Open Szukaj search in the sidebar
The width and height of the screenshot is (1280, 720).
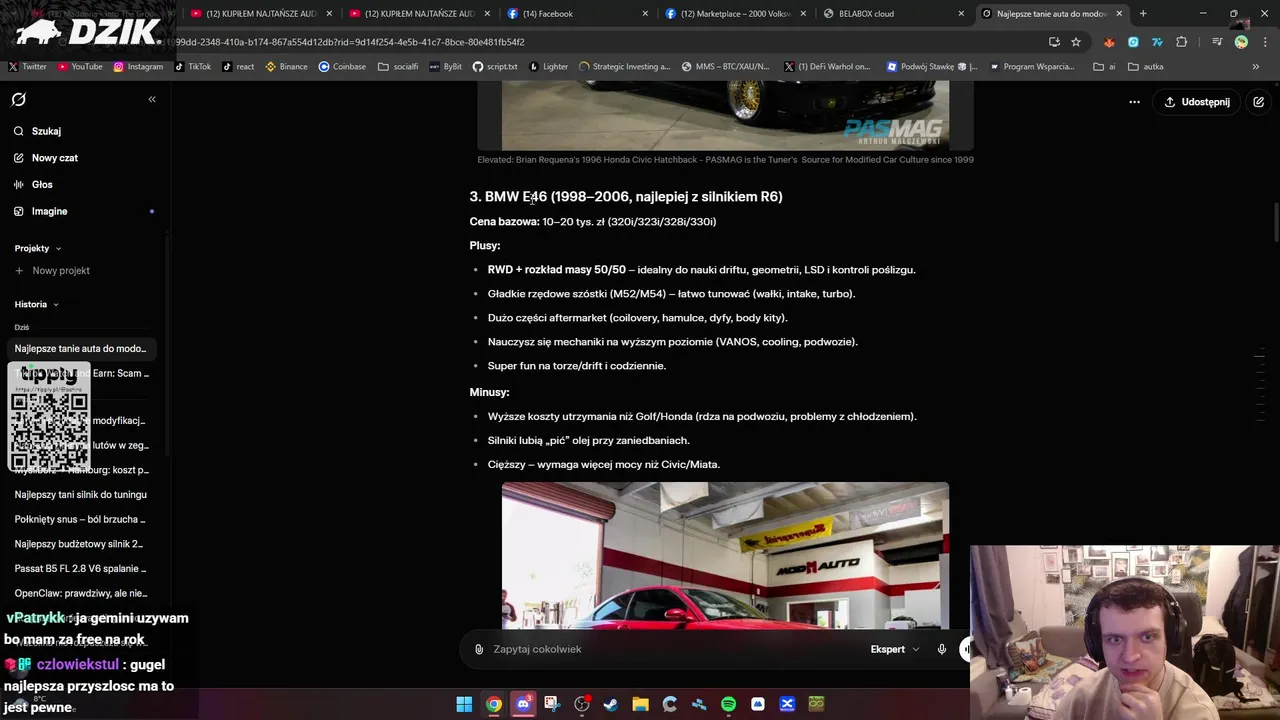[x=37, y=131]
